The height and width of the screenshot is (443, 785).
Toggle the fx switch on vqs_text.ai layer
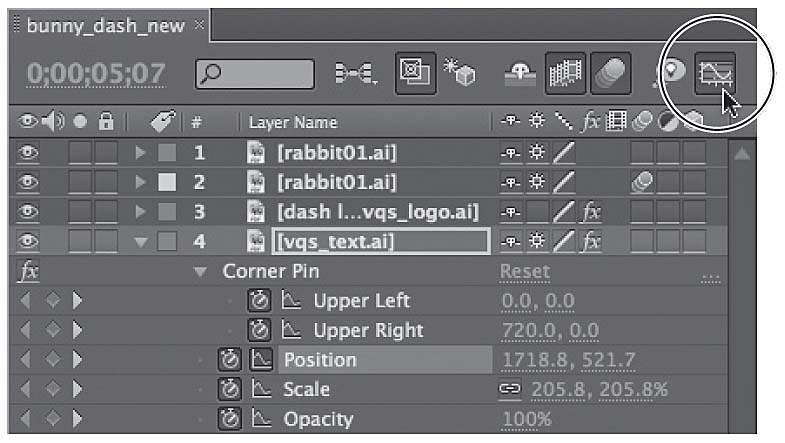591,241
